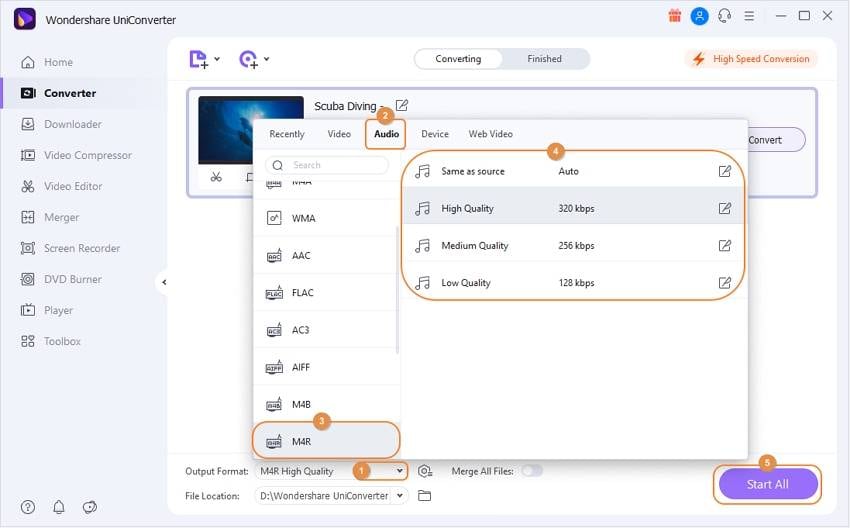Expand the add files dropdown arrow
850x528 pixels.
tap(217, 59)
